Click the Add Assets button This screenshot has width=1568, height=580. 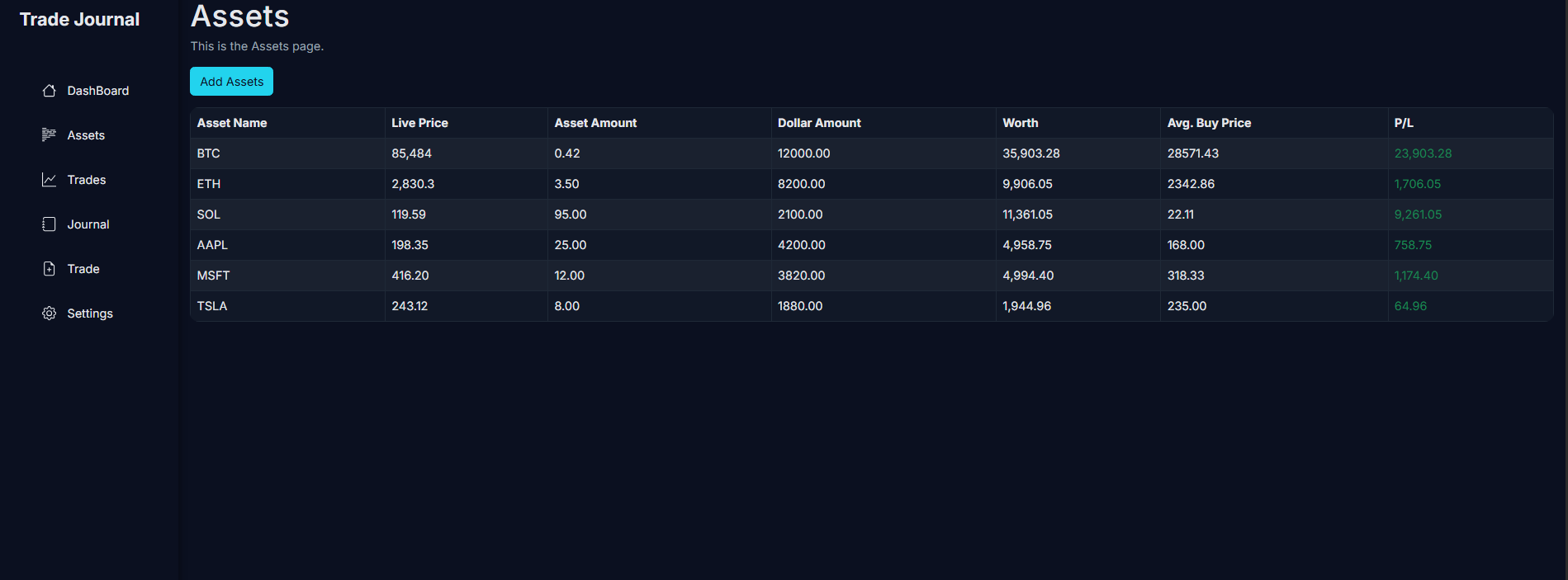pyautogui.click(x=231, y=81)
